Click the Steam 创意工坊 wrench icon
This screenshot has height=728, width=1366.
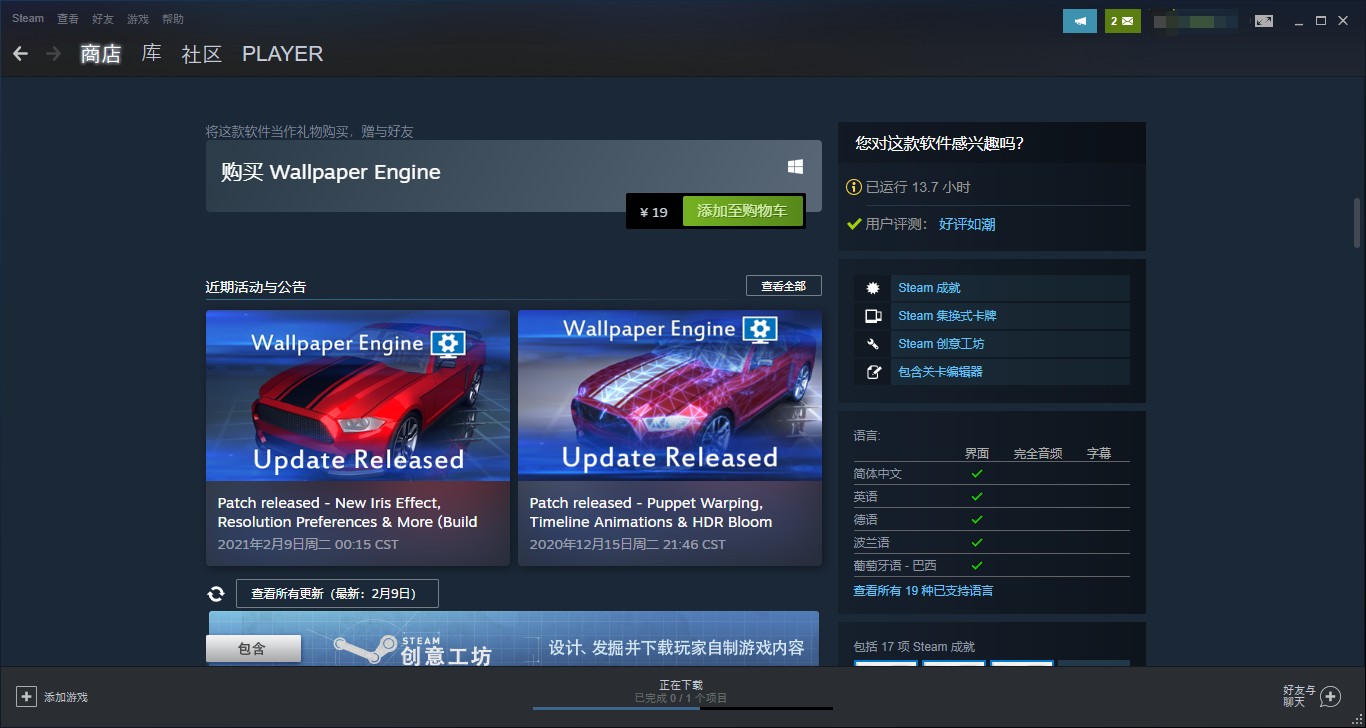[873, 344]
